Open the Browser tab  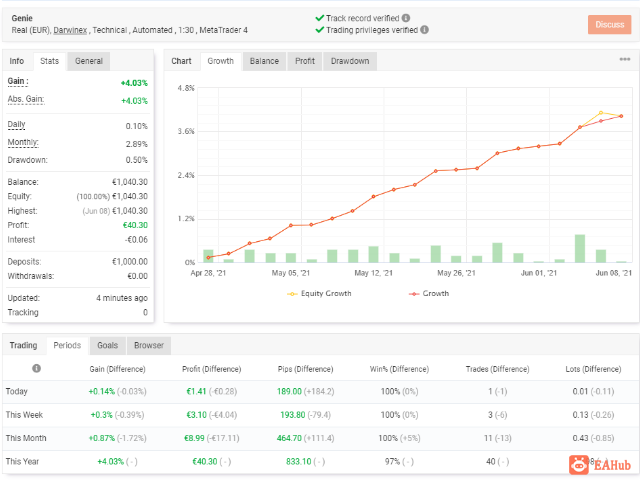click(x=149, y=345)
